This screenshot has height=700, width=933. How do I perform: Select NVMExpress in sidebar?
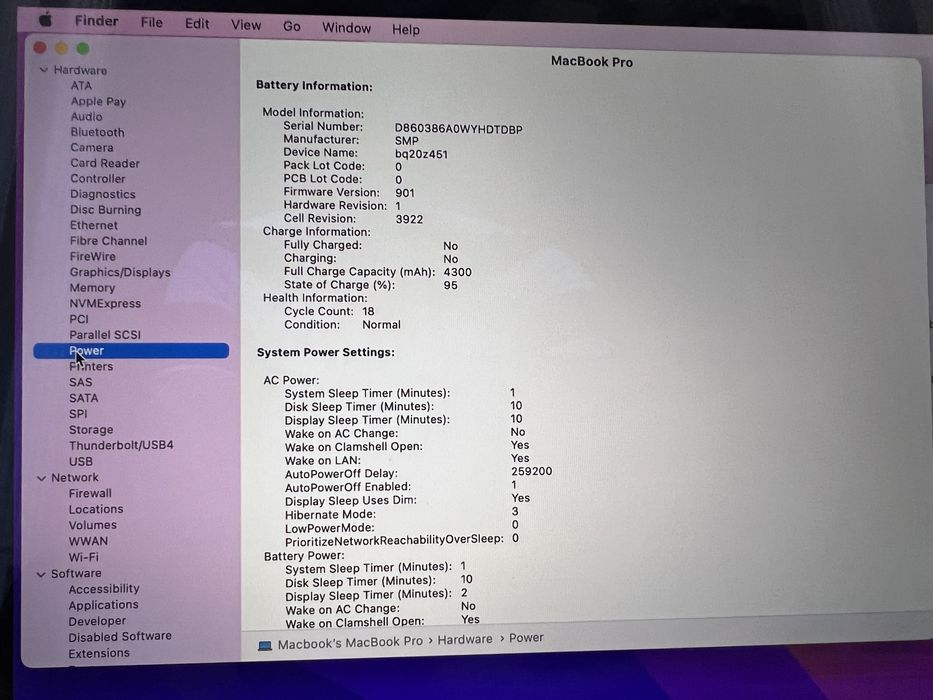pyautogui.click(x=105, y=303)
